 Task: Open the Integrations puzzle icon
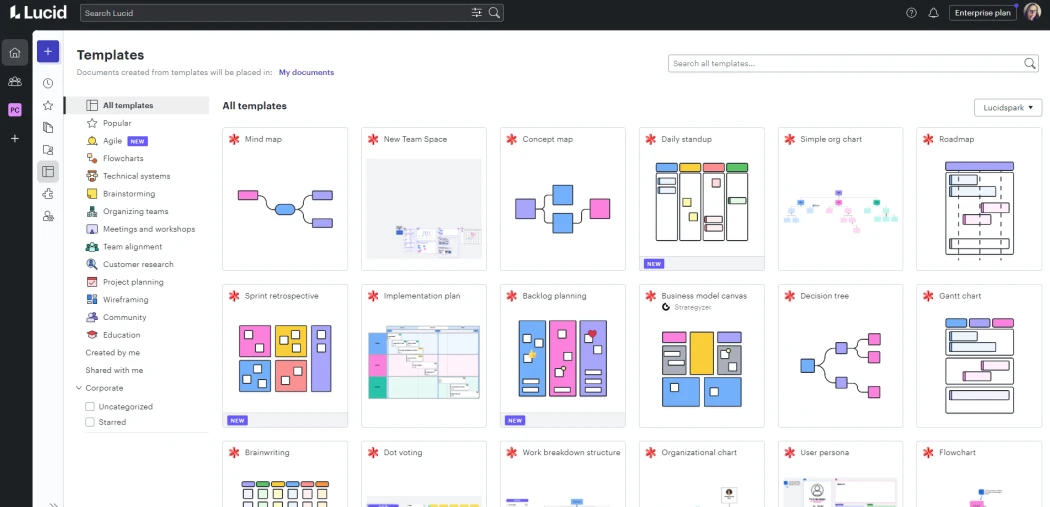click(x=48, y=194)
